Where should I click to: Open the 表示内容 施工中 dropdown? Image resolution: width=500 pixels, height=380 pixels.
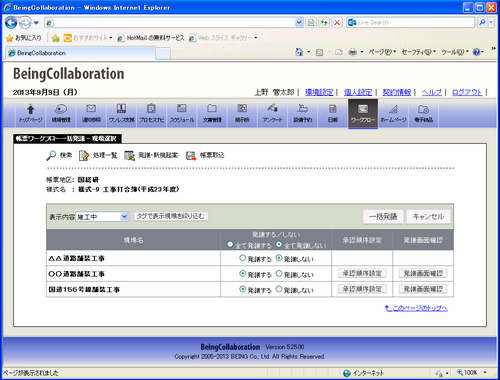click(102, 217)
